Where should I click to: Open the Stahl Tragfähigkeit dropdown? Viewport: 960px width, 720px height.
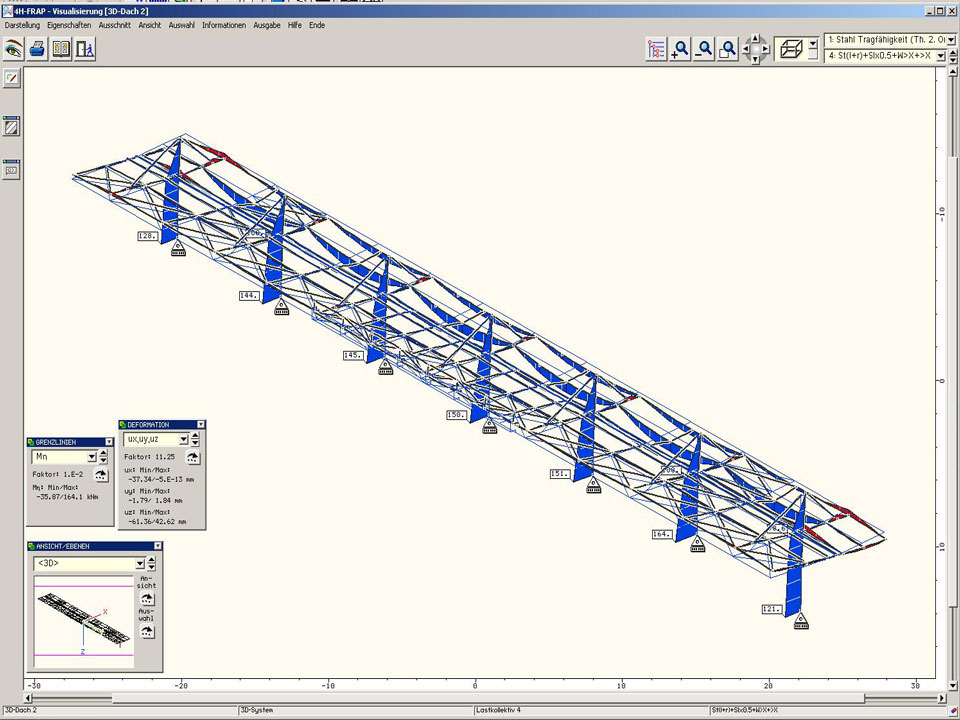click(x=950, y=40)
